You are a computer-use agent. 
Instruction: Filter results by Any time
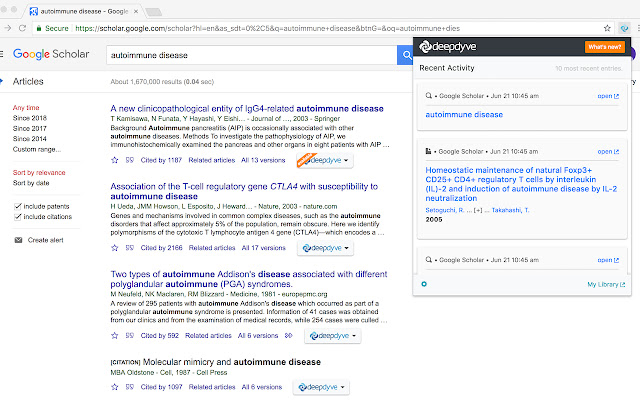[26, 108]
